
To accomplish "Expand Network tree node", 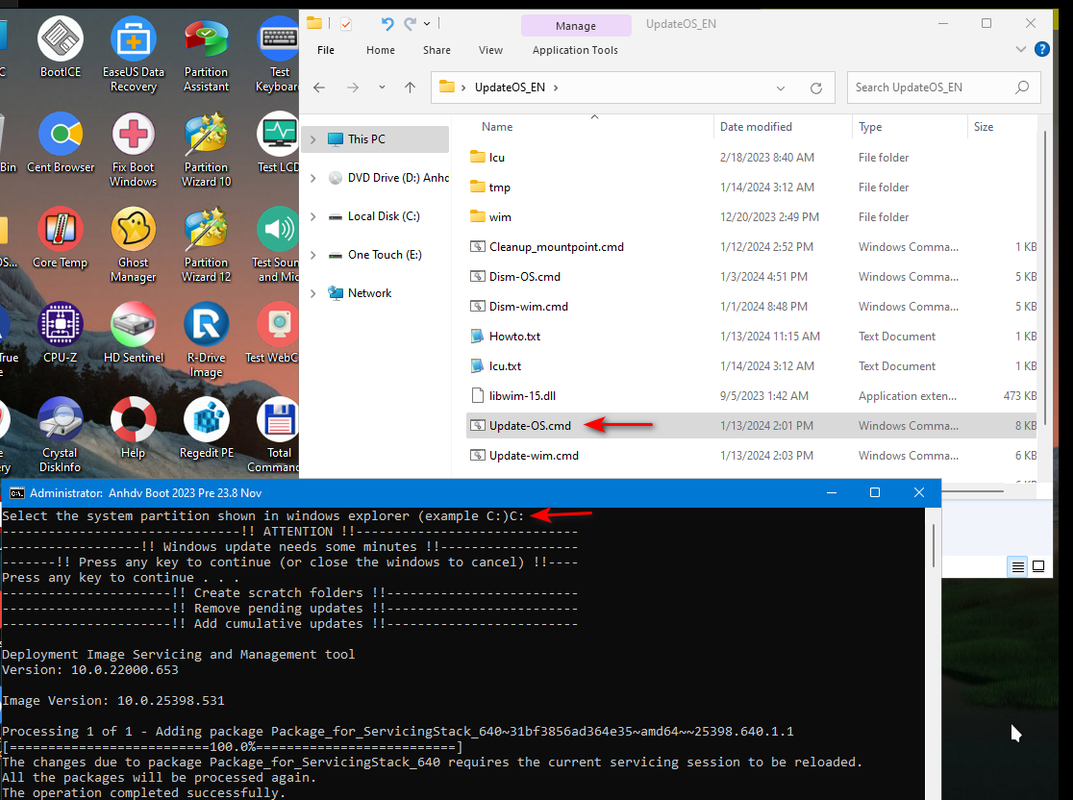I will (313, 294).
